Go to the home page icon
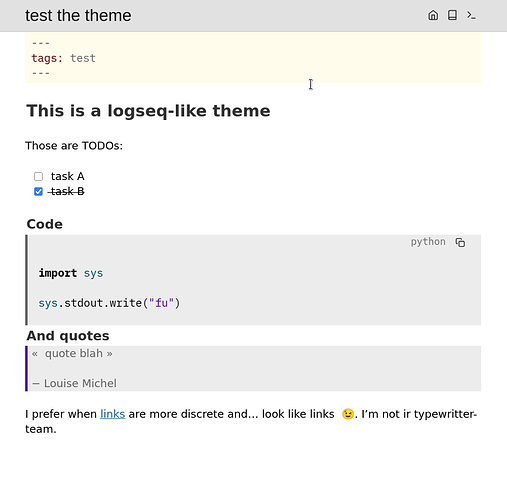 point(433,15)
